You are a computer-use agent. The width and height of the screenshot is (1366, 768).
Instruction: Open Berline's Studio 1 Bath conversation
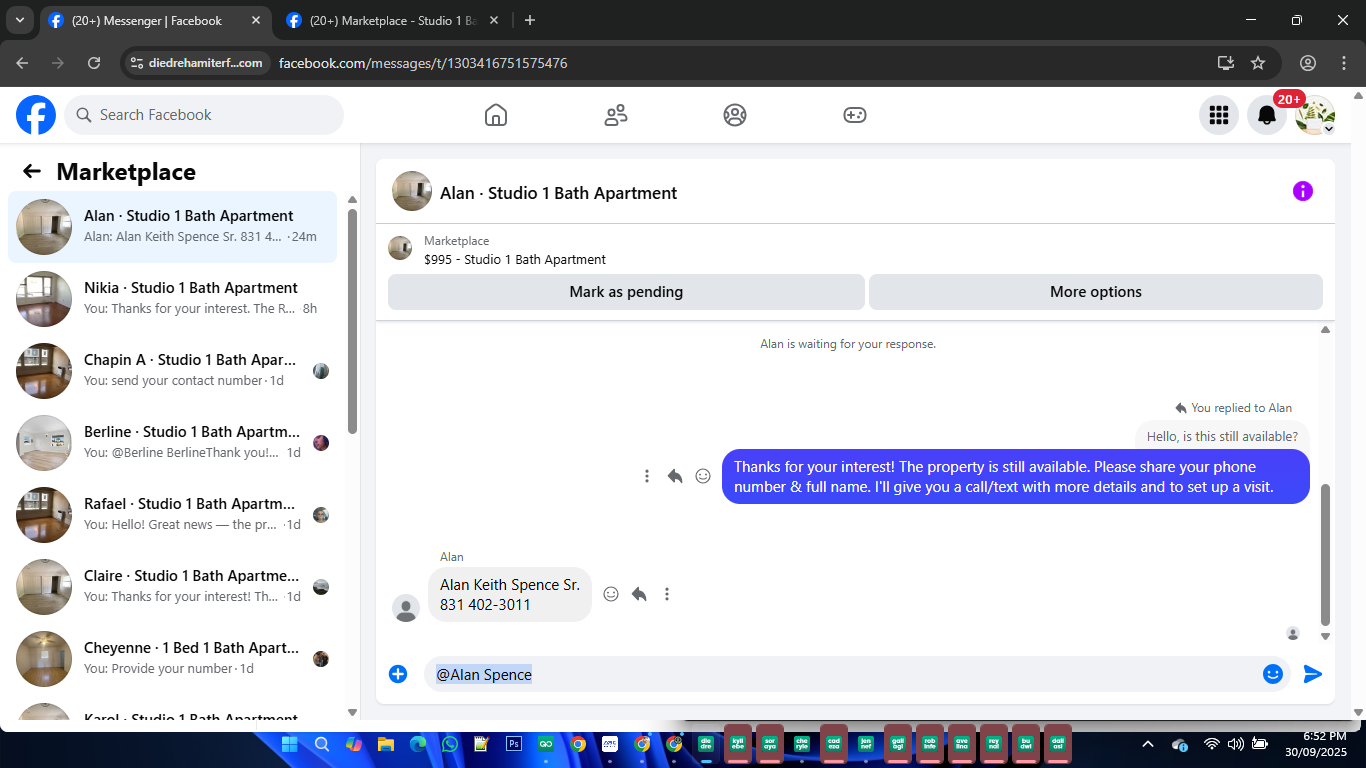(x=172, y=443)
